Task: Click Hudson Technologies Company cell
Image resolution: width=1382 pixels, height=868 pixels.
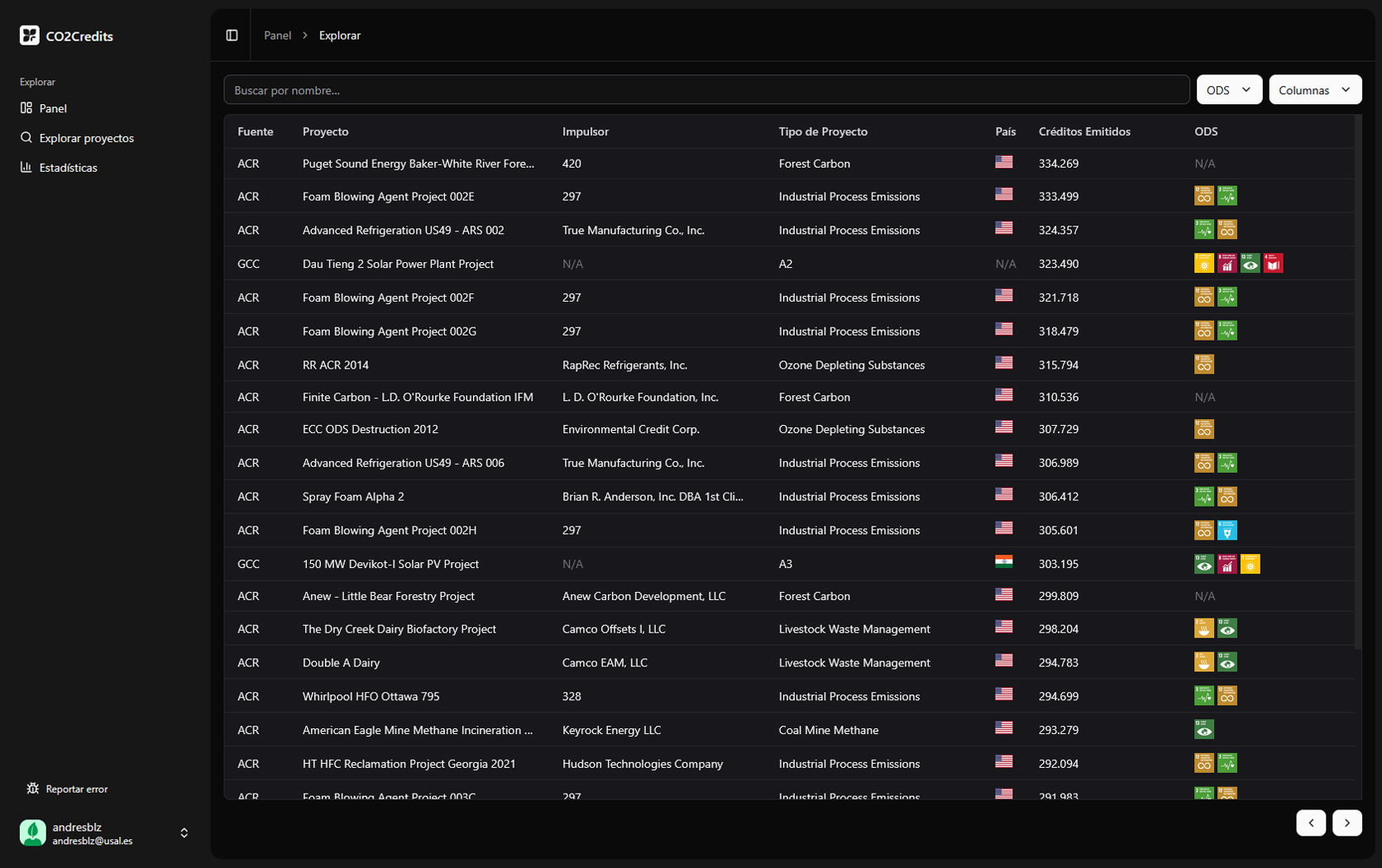Action: tap(643, 764)
